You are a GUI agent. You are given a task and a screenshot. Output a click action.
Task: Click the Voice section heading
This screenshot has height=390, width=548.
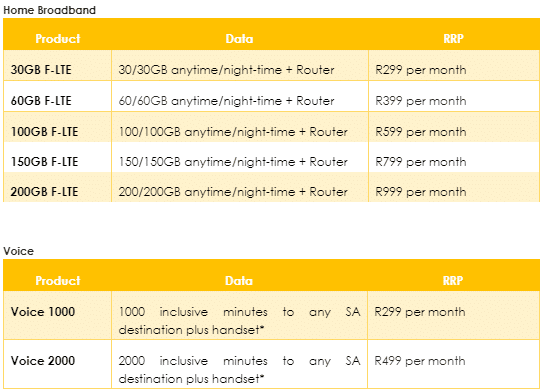click(19, 251)
